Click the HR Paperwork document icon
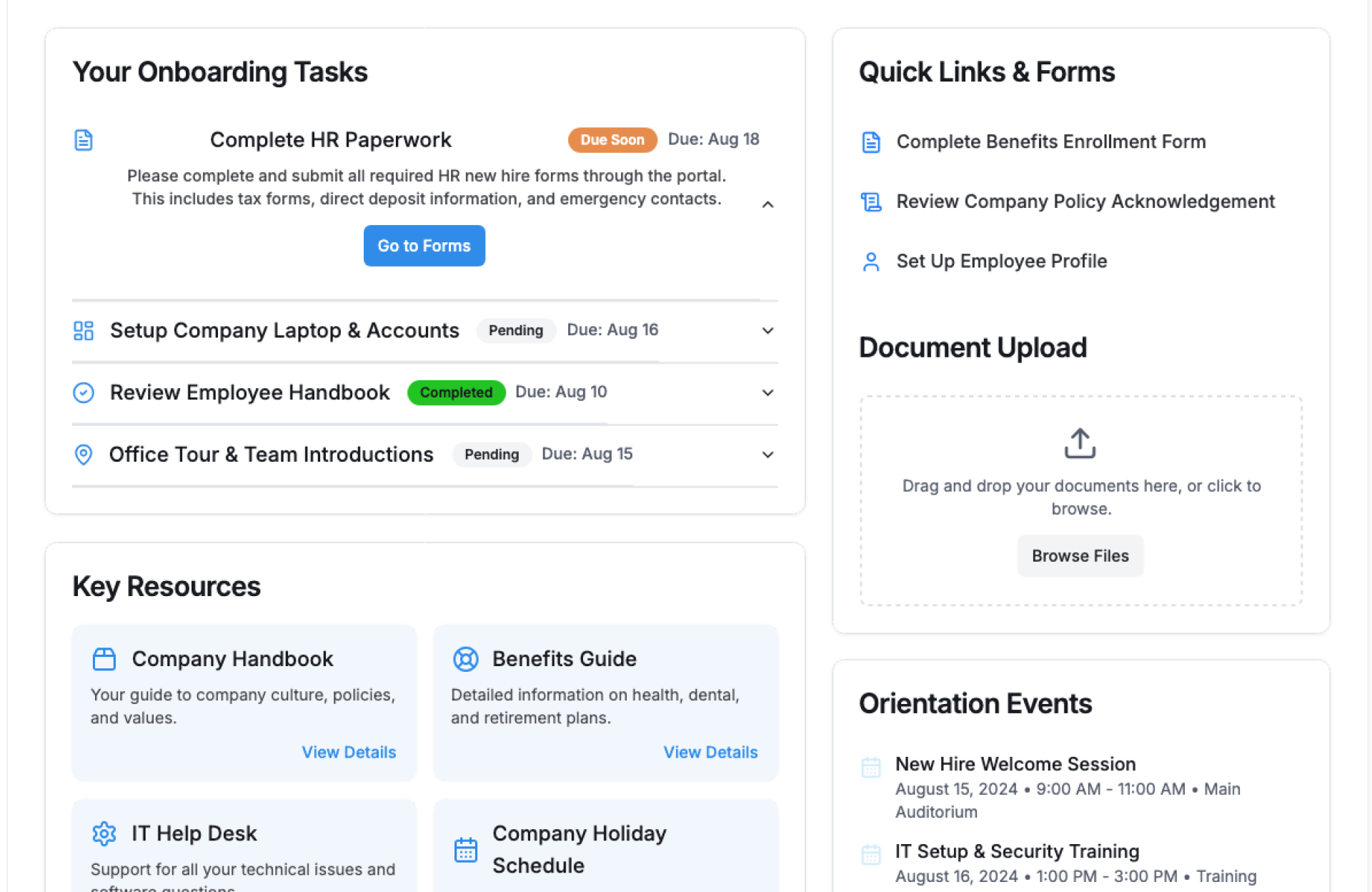The width and height of the screenshot is (1372, 892). coord(84,140)
